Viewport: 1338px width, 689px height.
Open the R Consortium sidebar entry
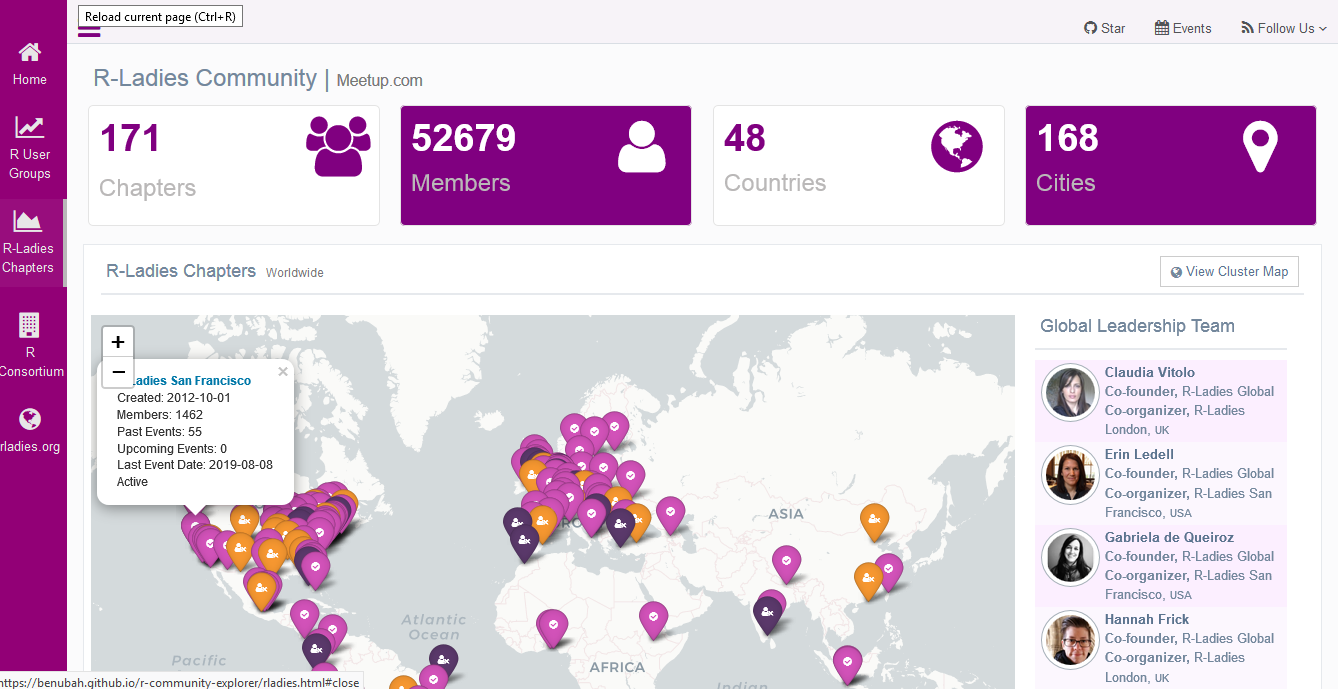click(30, 346)
